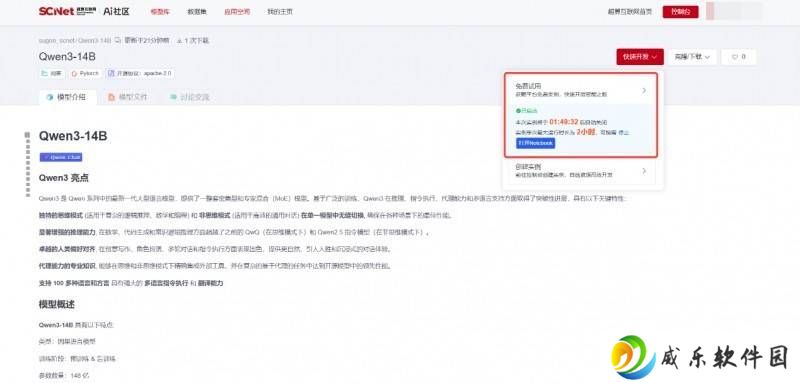Collapse the 快速开发 dropdown button

[x=640, y=57]
